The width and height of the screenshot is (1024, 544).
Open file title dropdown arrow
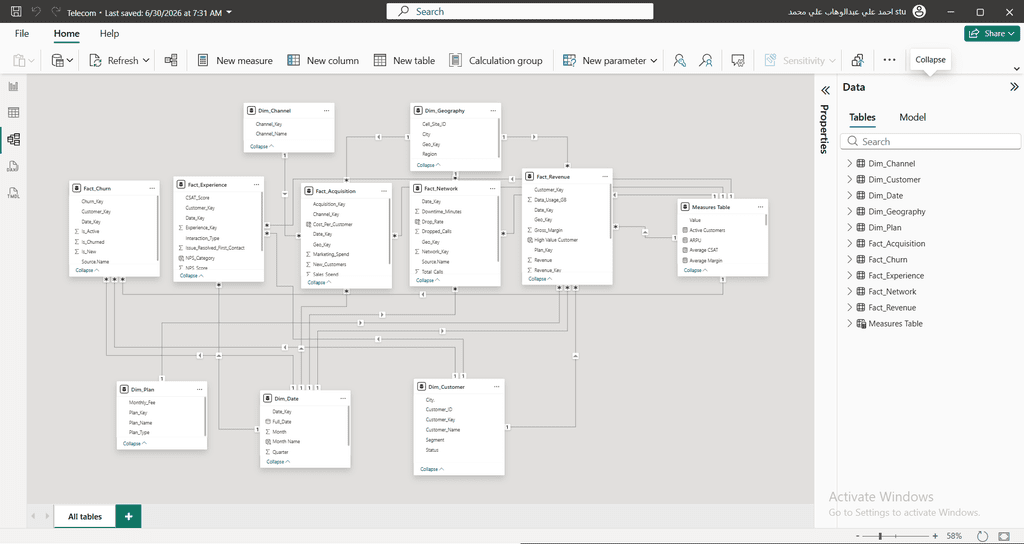point(229,12)
